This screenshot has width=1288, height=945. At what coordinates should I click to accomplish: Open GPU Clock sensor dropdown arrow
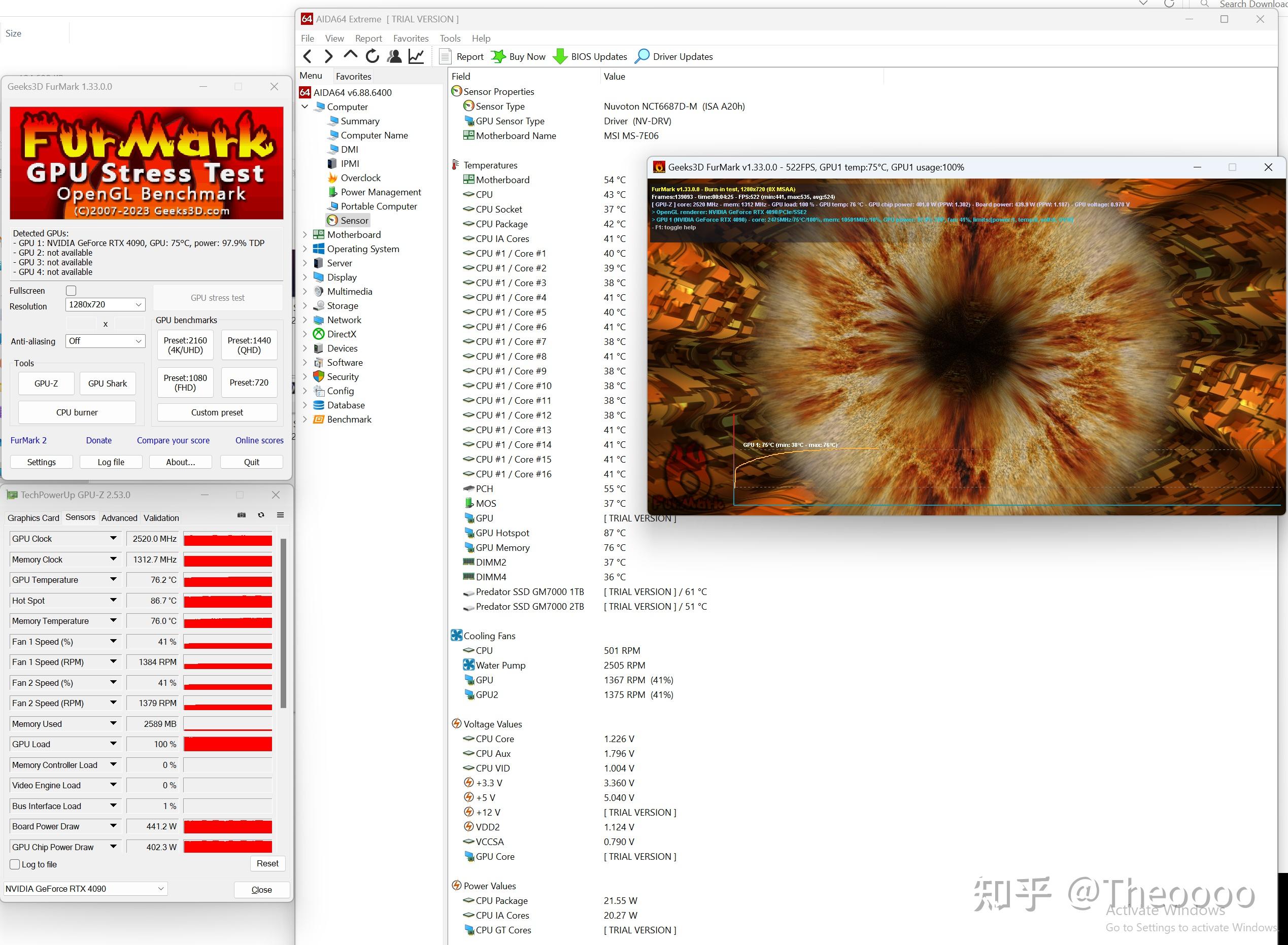click(x=113, y=538)
